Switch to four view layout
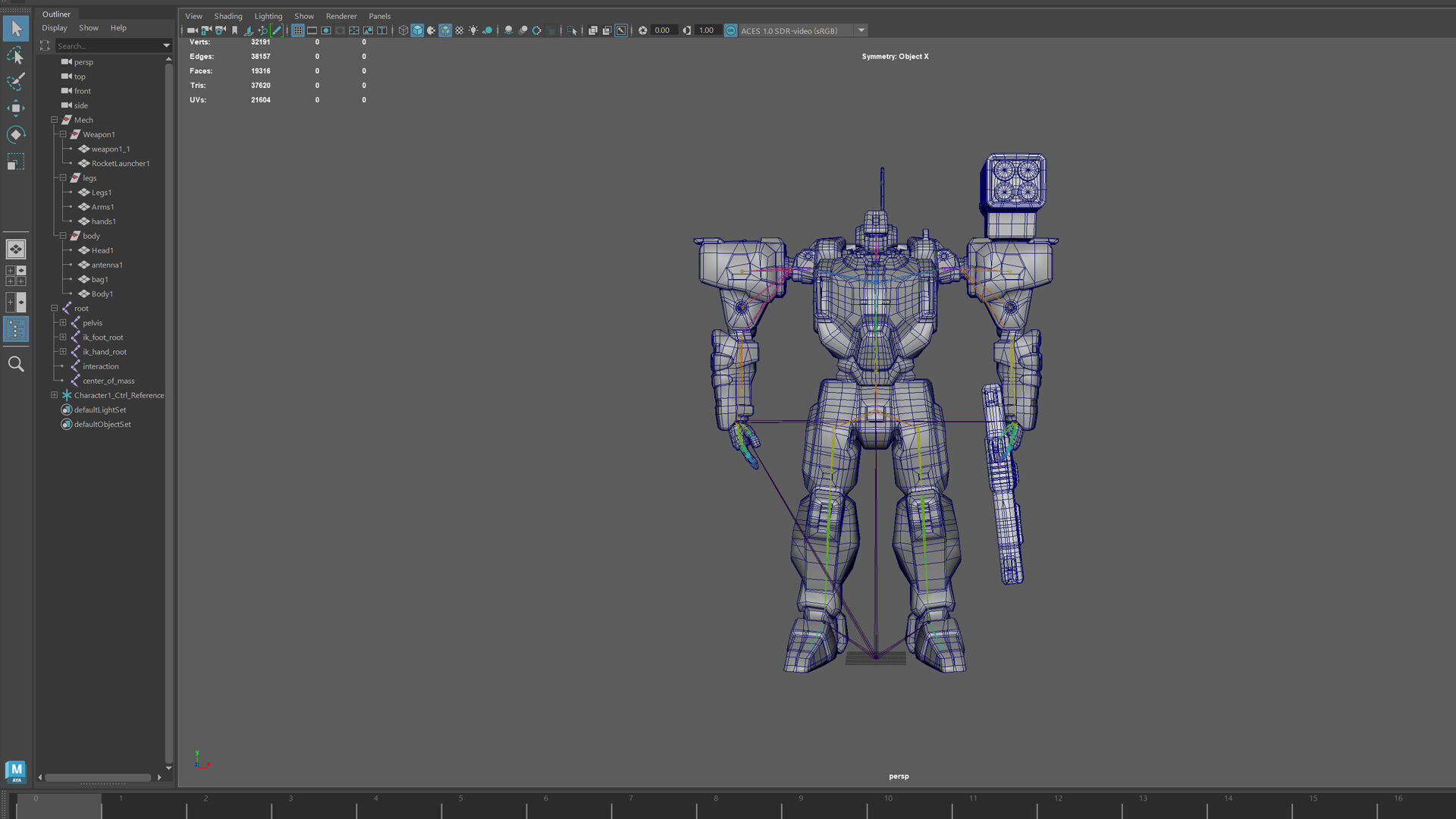Image resolution: width=1456 pixels, height=819 pixels. (x=16, y=275)
